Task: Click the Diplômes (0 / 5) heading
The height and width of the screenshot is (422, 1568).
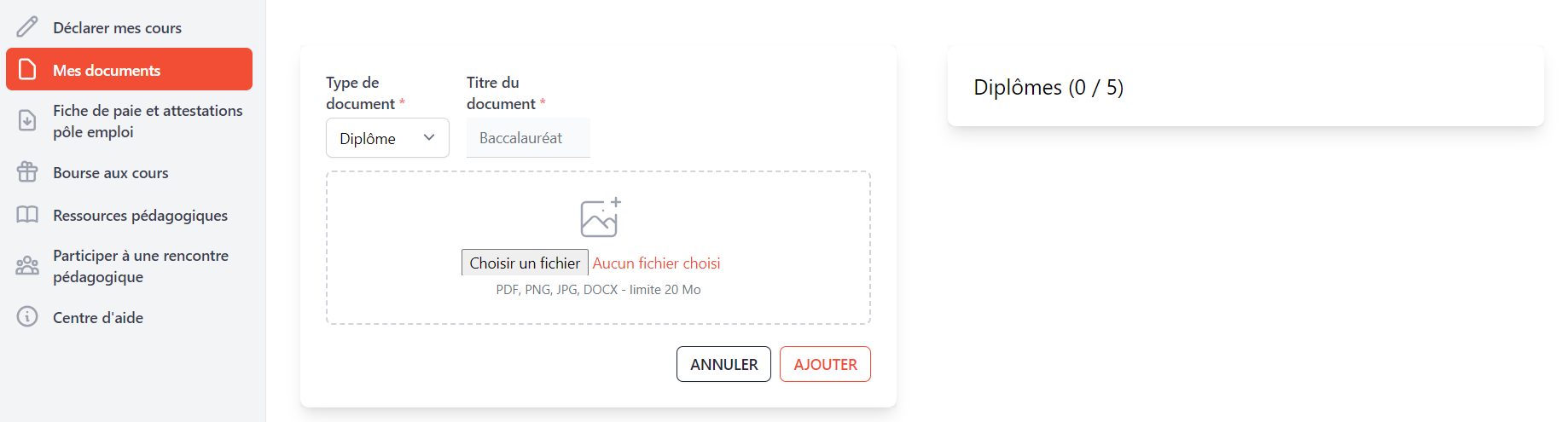Action: [1048, 87]
